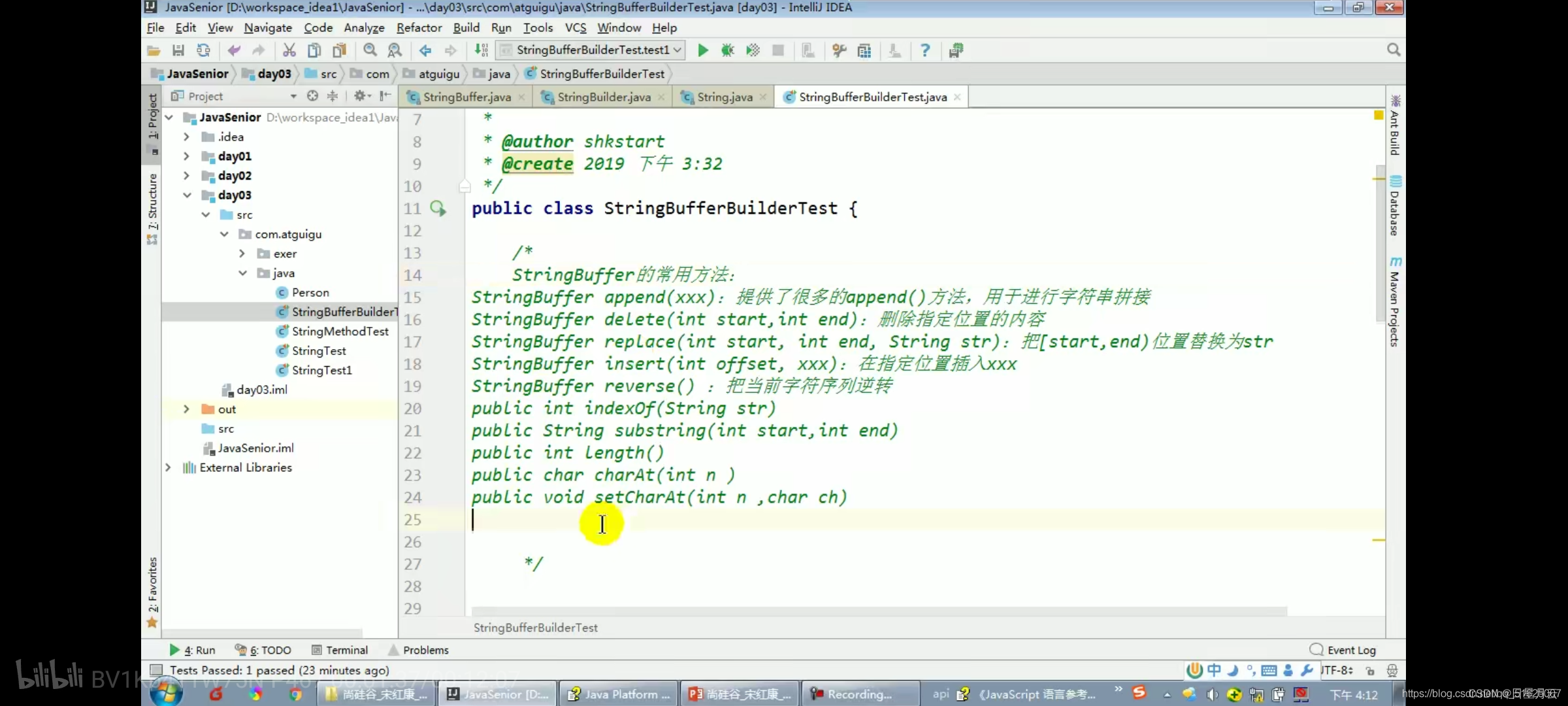Image resolution: width=1568 pixels, height=706 pixels.
Task: Click Run with Coverage icon
Action: (753, 50)
